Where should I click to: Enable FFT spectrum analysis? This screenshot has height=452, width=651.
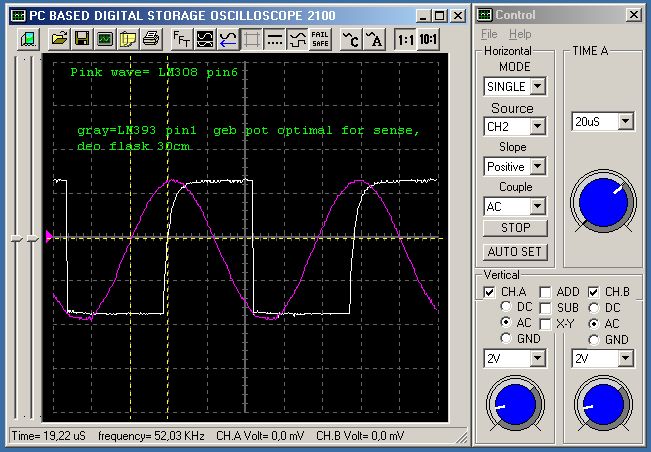click(182, 39)
